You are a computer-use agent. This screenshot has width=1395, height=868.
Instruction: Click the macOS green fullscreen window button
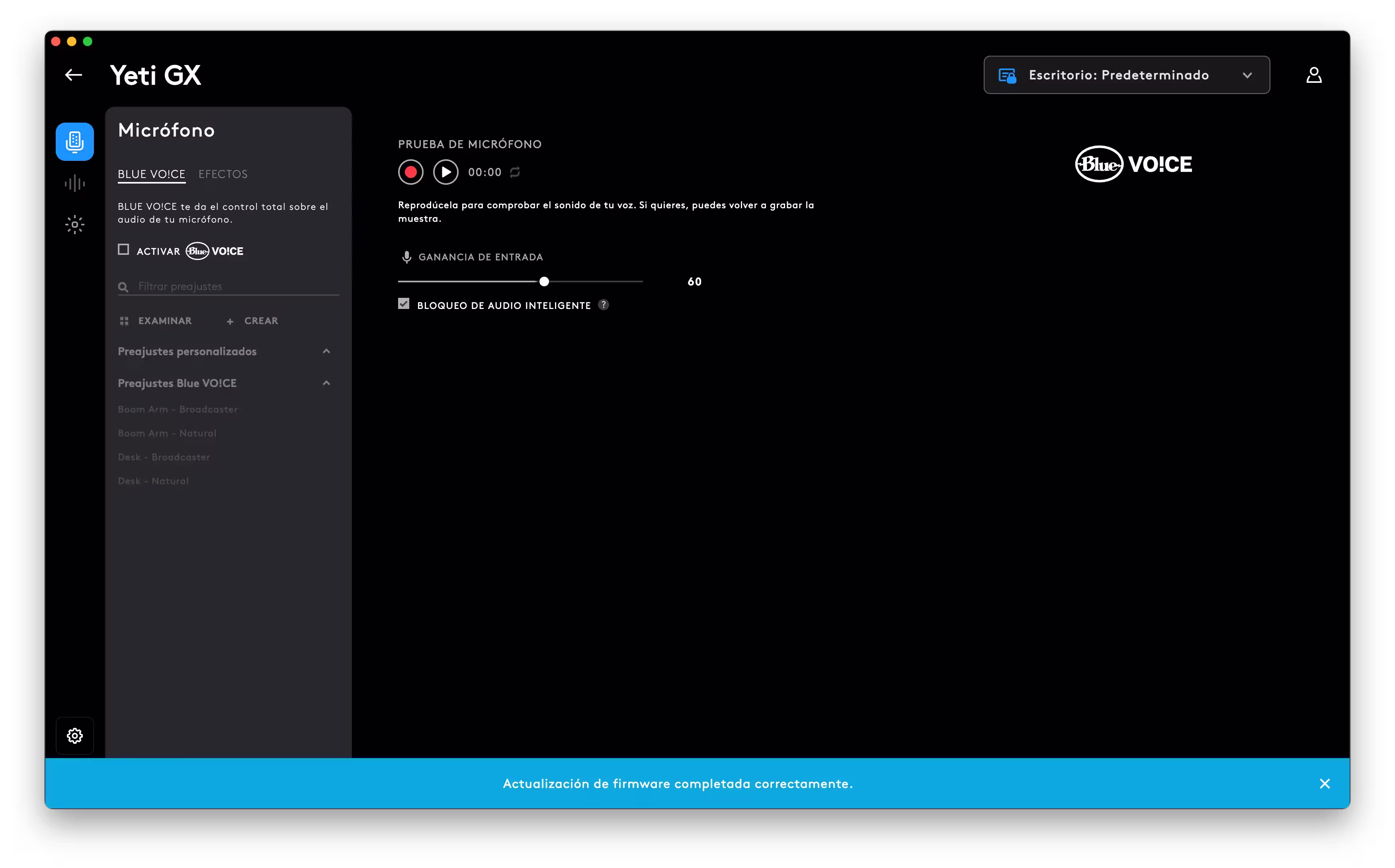(x=87, y=41)
